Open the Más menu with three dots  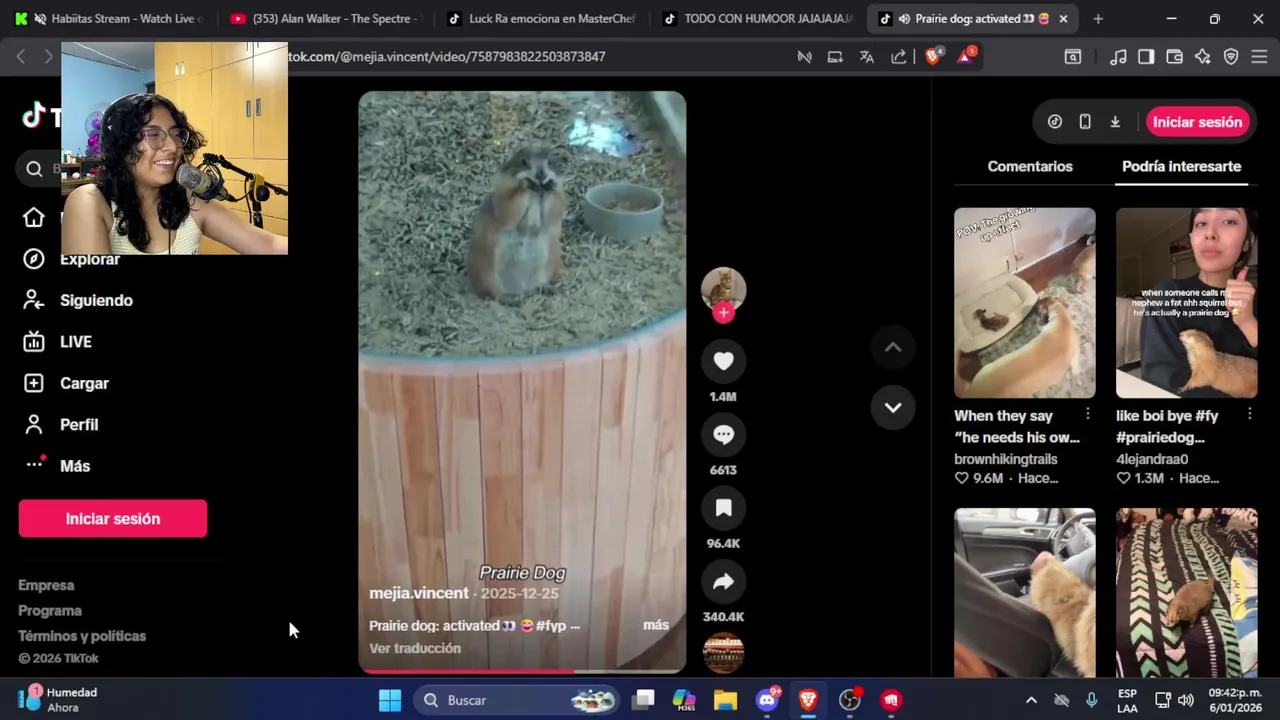[x=56, y=466]
